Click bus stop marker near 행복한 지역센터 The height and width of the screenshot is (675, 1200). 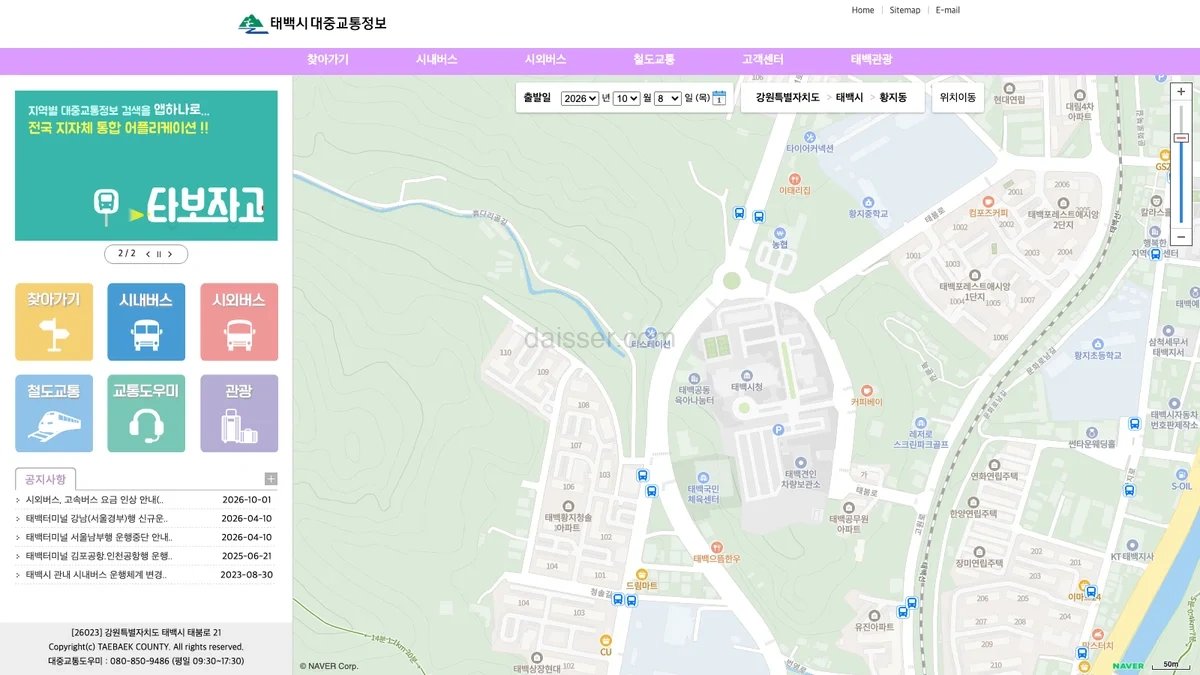[1155, 254]
